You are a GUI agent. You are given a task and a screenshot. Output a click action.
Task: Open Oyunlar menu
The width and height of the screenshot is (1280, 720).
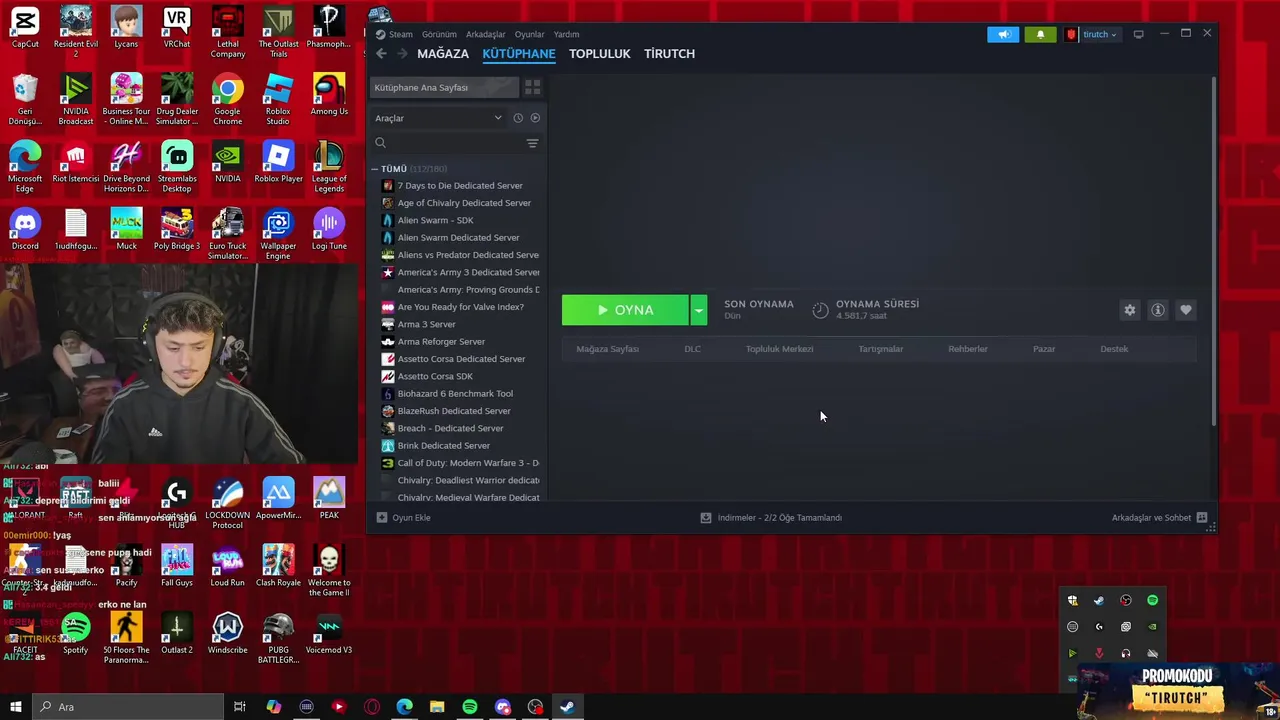point(529,34)
